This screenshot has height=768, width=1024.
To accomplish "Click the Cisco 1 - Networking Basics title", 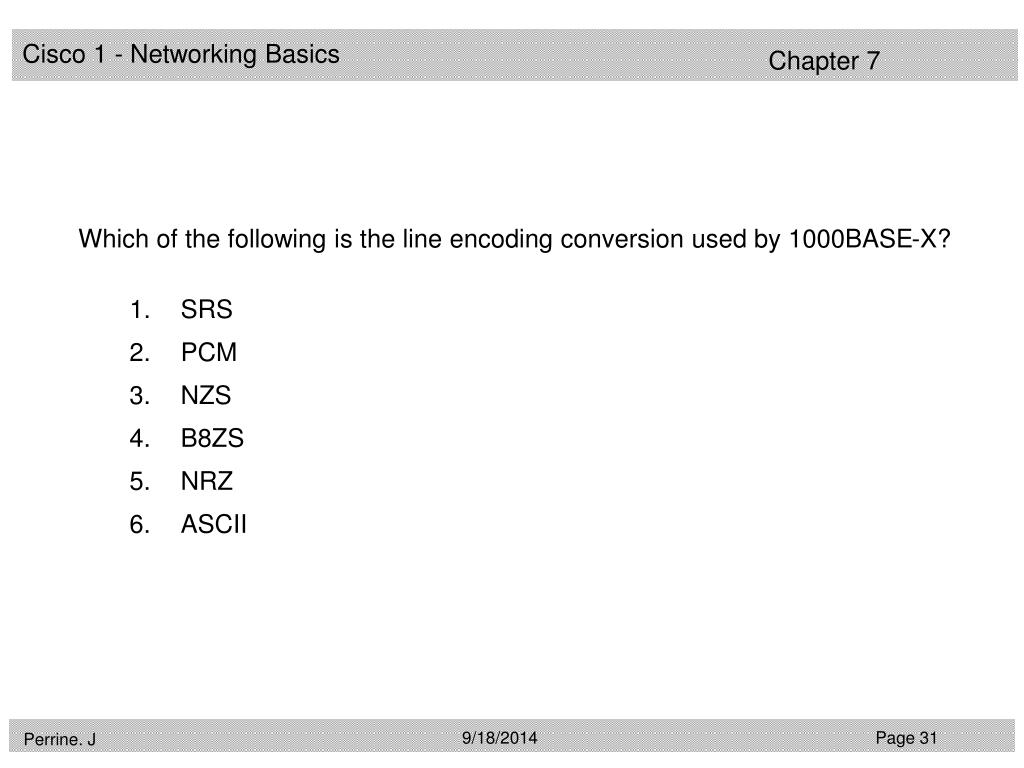I will (x=181, y=54).
